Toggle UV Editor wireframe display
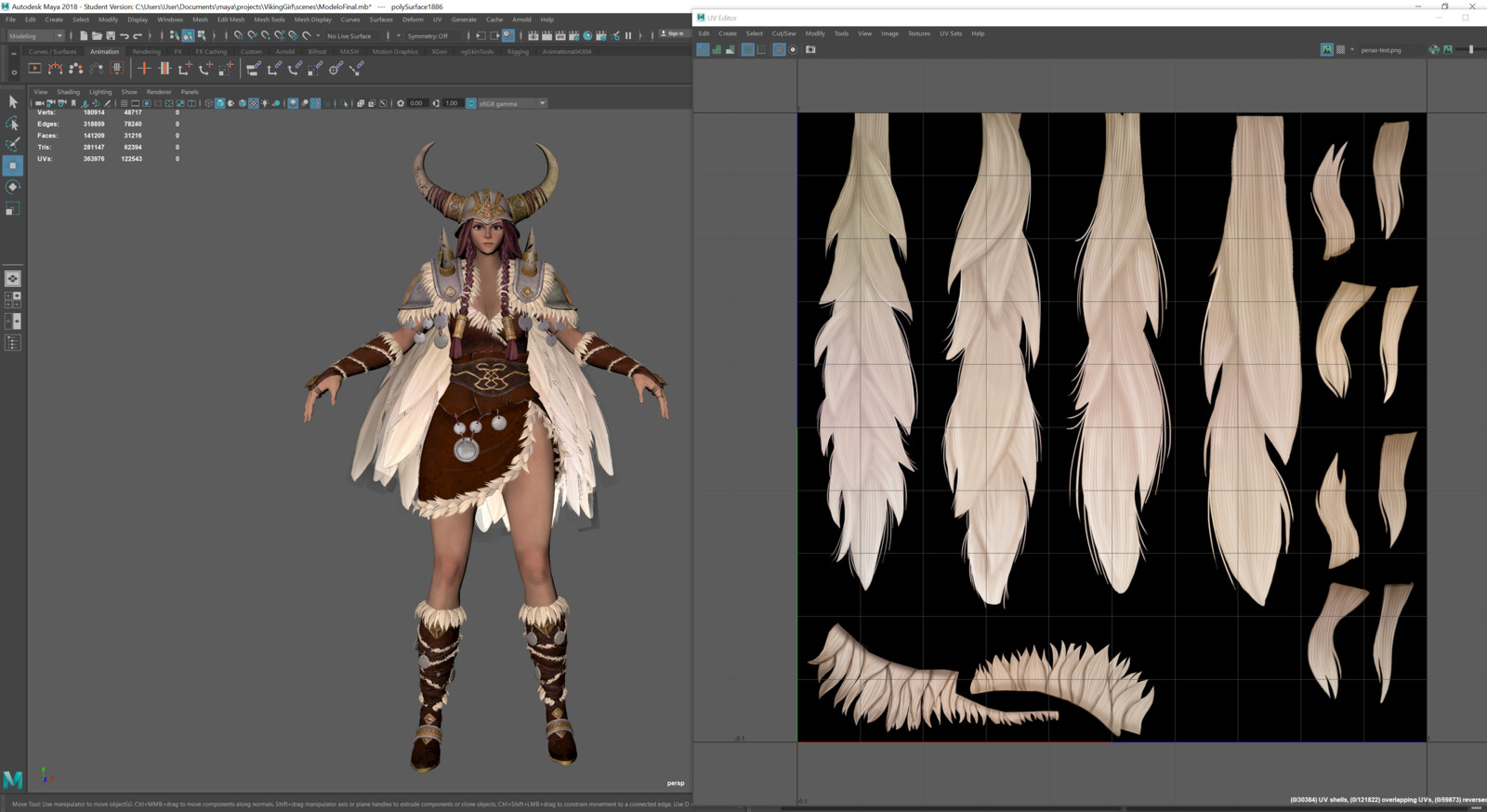Screen dimensions: 1487x812 pyautogui.click(x=704, y=49)
